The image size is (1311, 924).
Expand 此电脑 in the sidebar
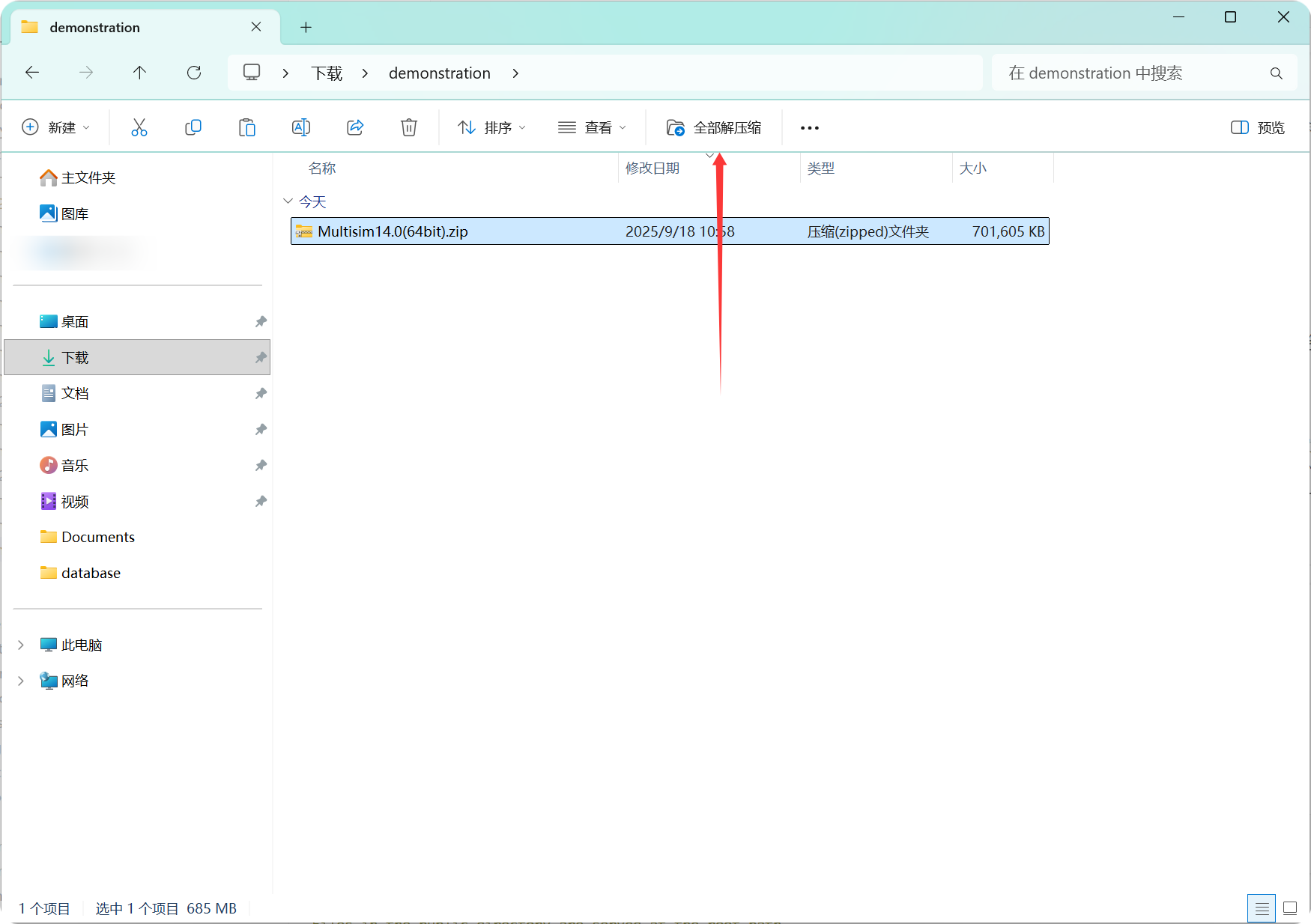(21, 645)
